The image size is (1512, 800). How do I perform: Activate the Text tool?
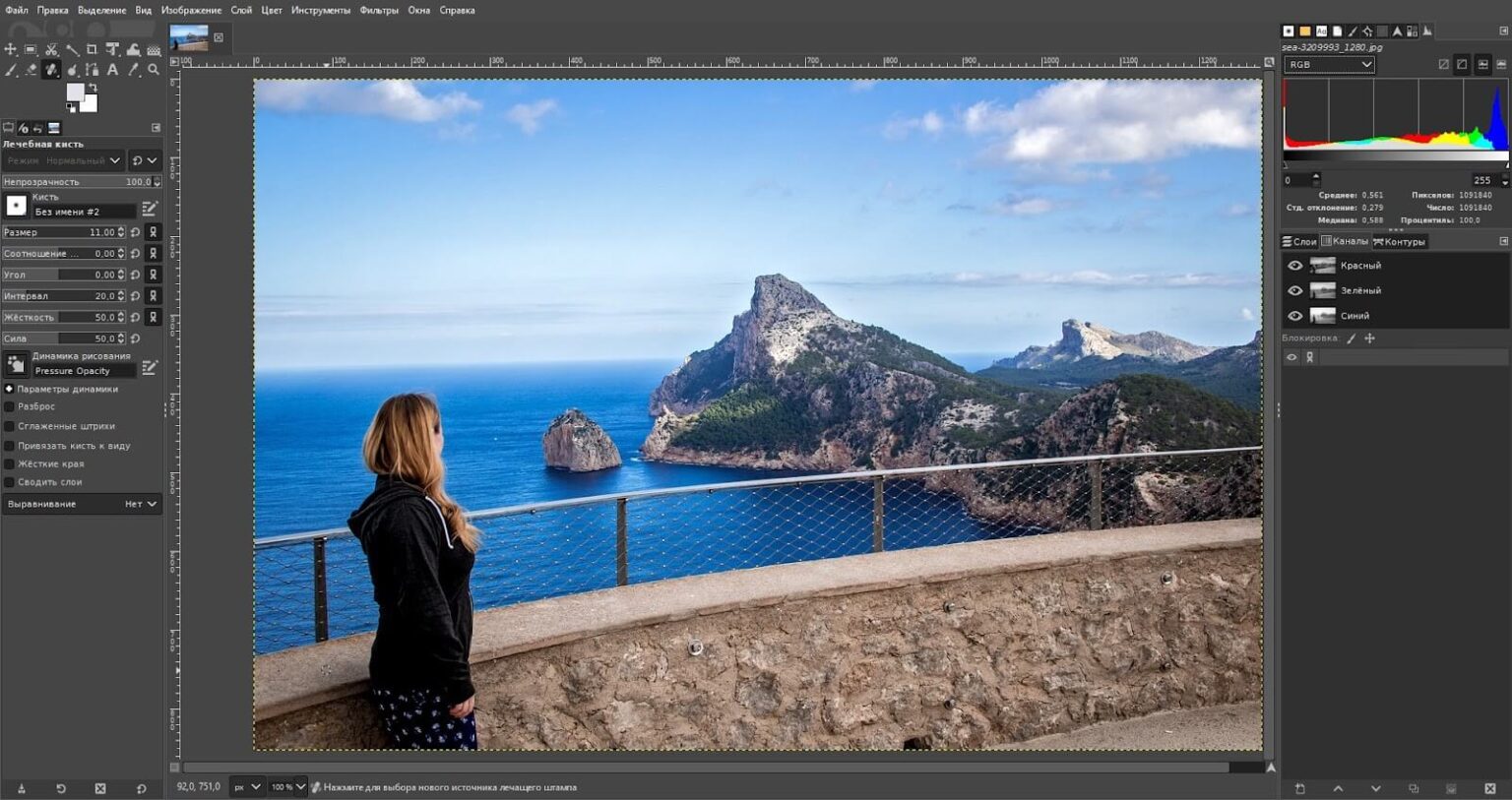click(x=112, y=70)
